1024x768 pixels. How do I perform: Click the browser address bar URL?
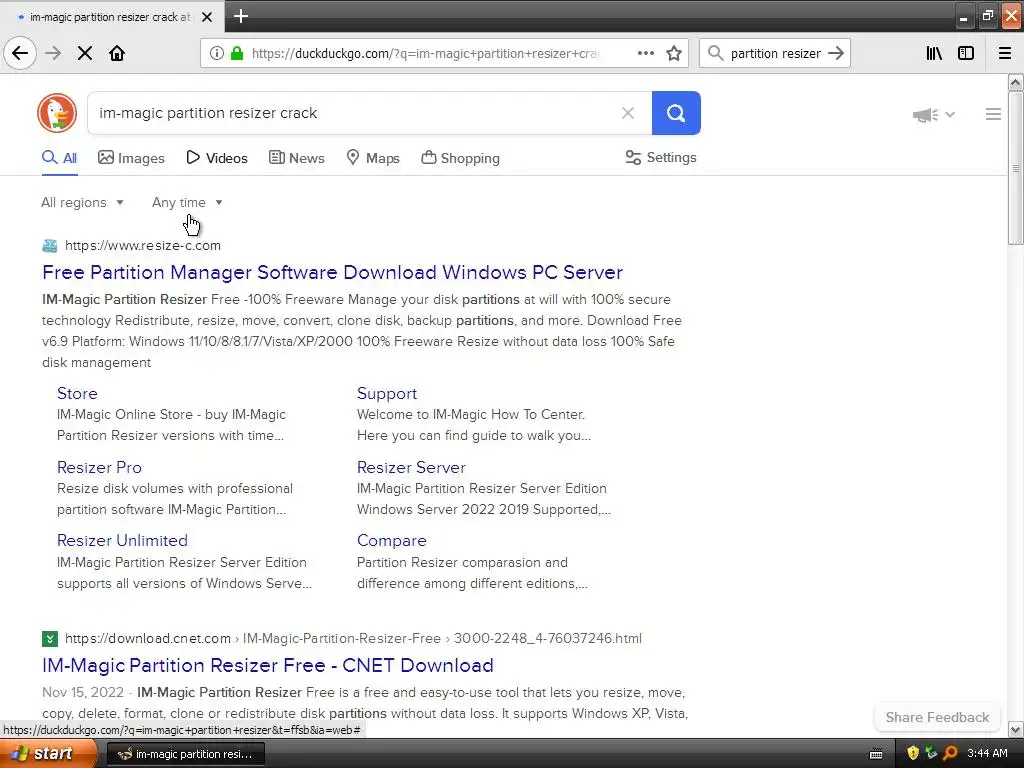point(424,53)
